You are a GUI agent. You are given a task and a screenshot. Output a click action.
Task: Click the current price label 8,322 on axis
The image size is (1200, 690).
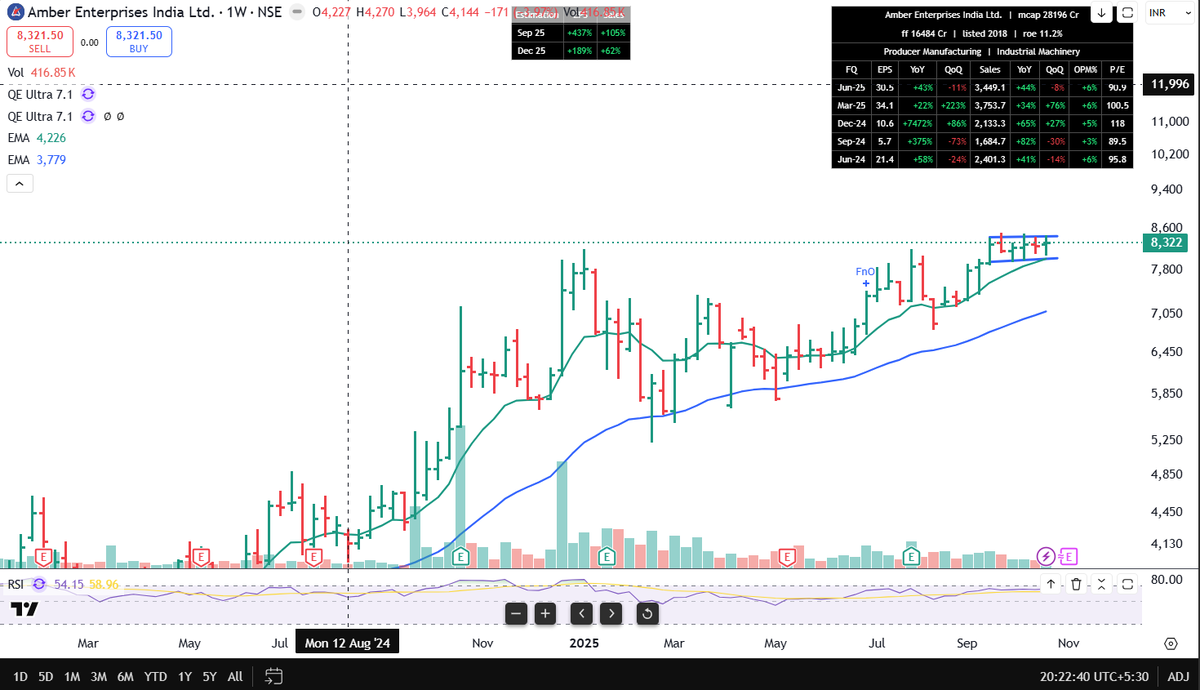(1167, 242)
